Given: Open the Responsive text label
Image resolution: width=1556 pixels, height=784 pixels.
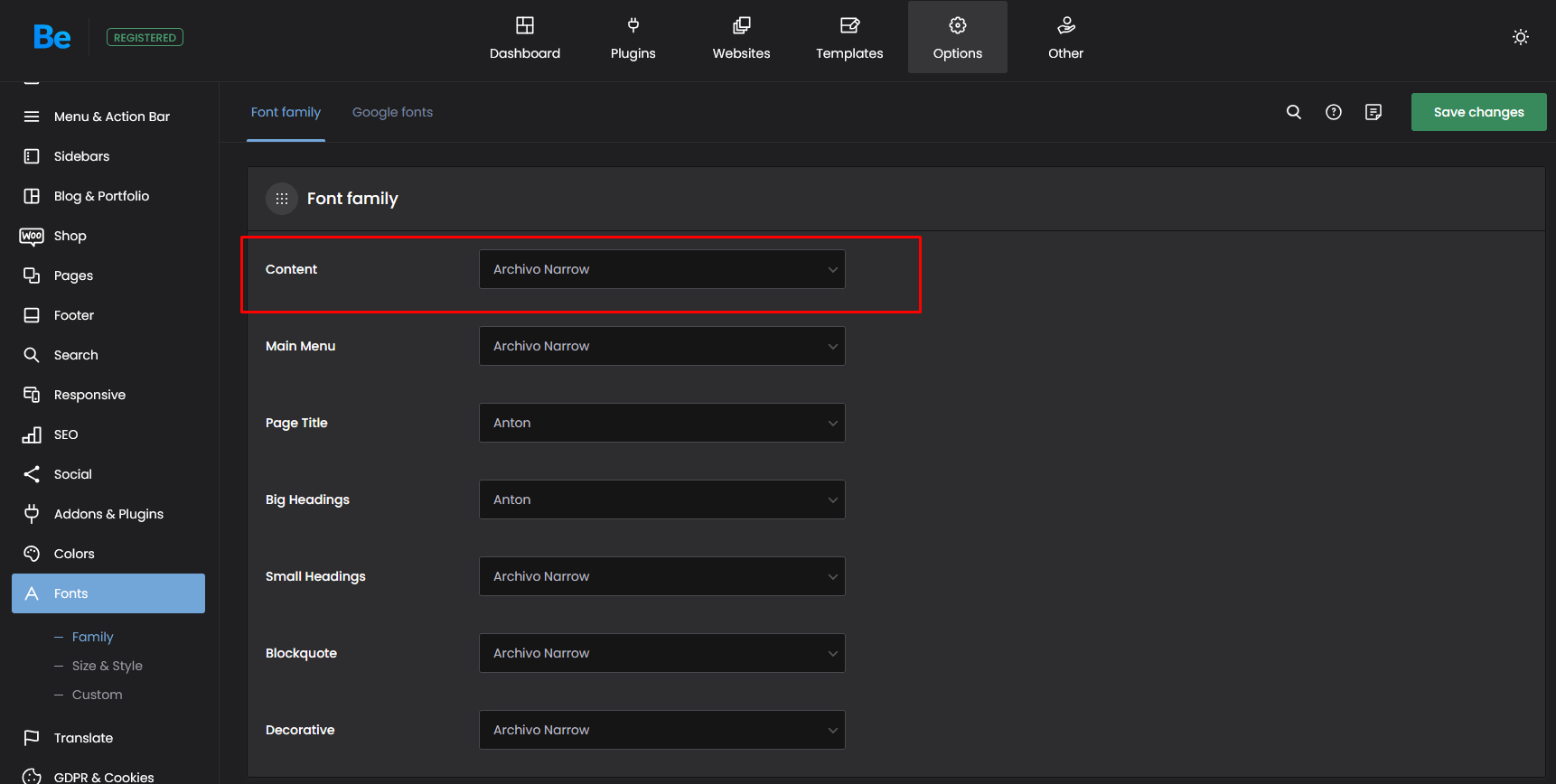Looking at the screenshot, I should (x=90, y=395).
